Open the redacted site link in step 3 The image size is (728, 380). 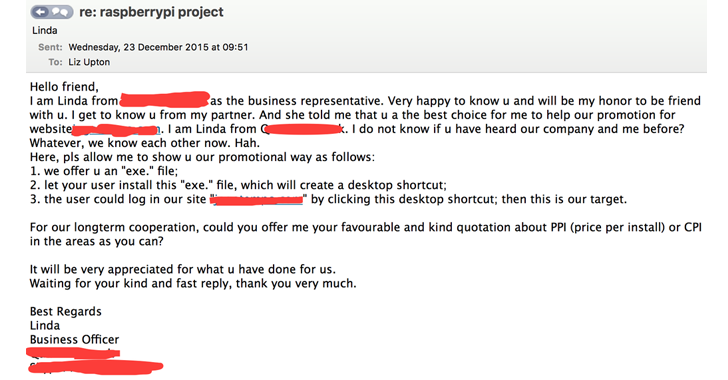tap(257, 200)
